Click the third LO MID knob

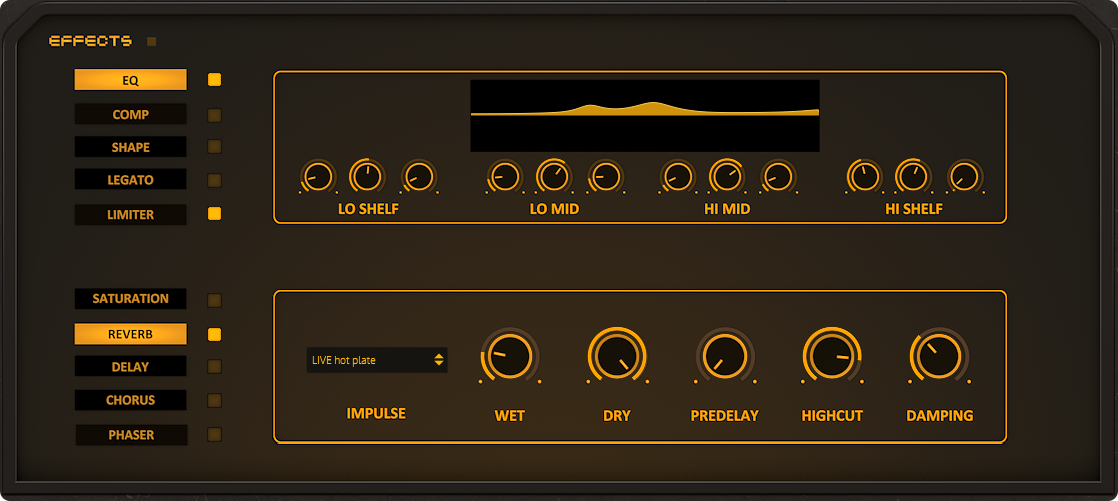coord(605,176)
